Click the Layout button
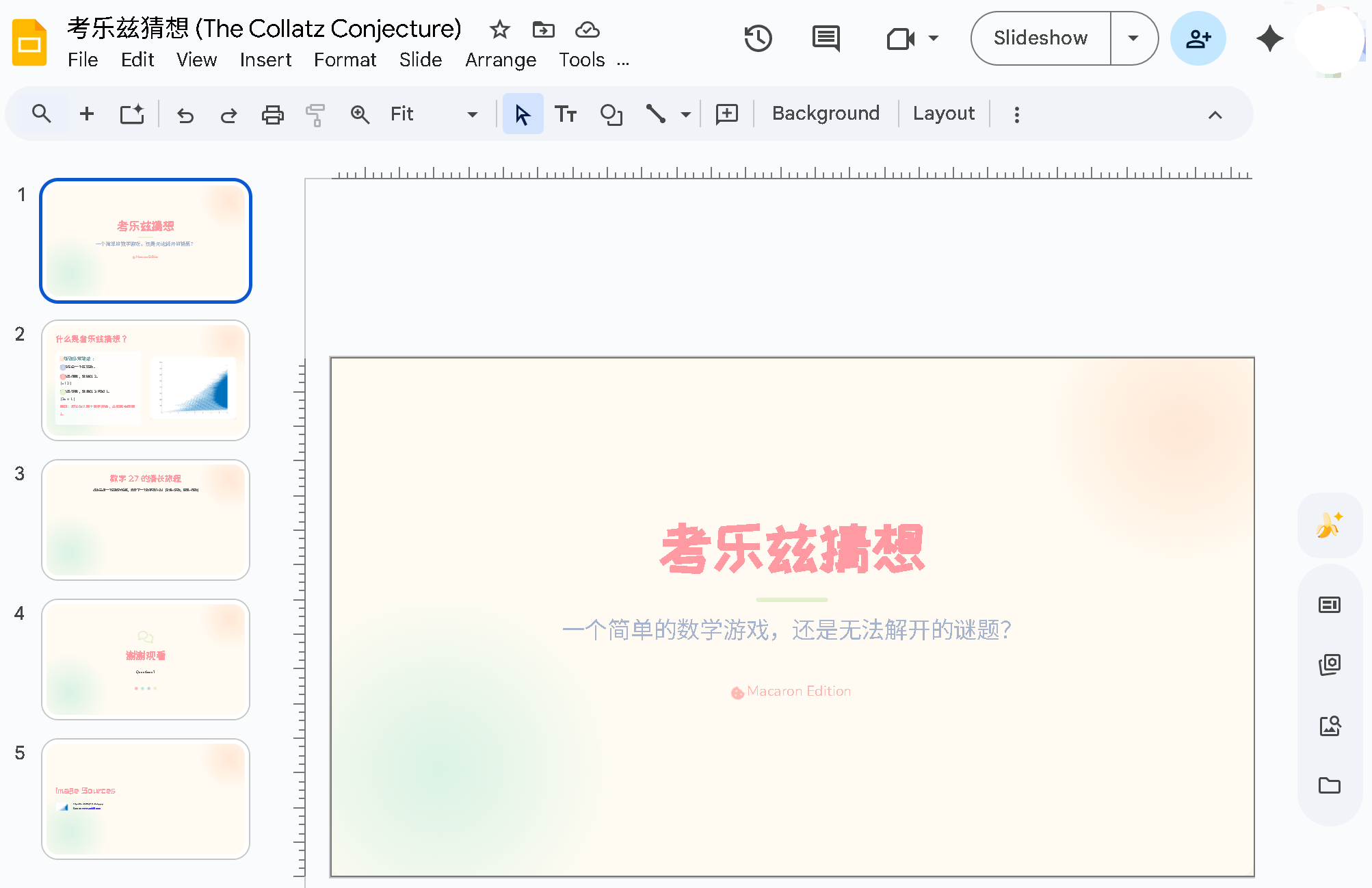Screen dimensions: 1372x888 (x=943, y=114)
